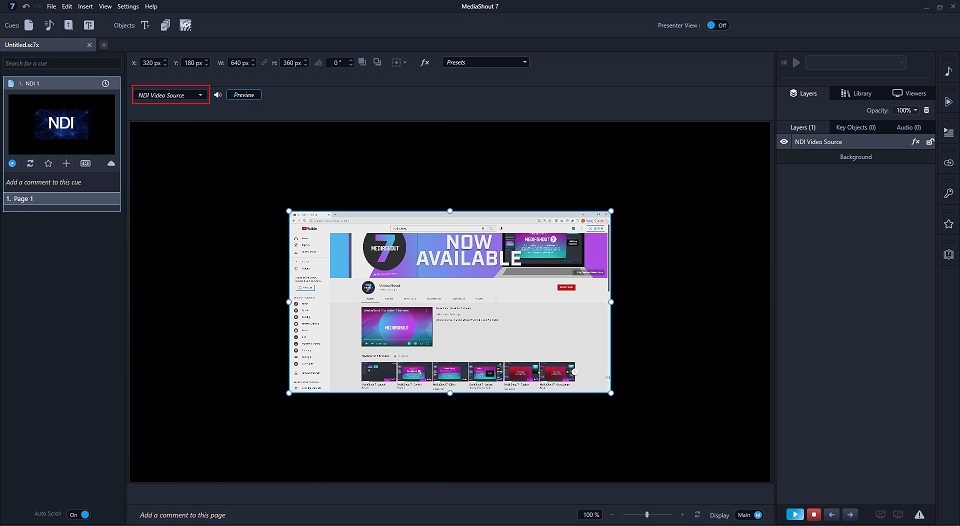Click the width stepper arrows

253,62
